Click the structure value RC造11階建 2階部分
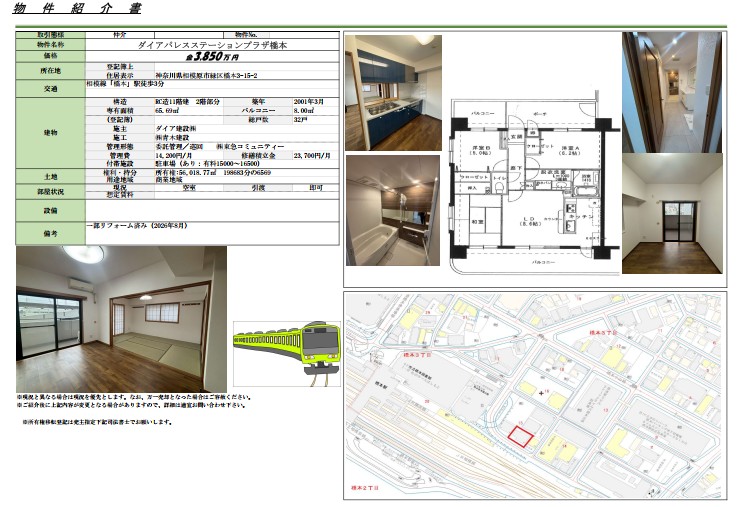Viewport: 739px width, 507px height. coord(187,102)
